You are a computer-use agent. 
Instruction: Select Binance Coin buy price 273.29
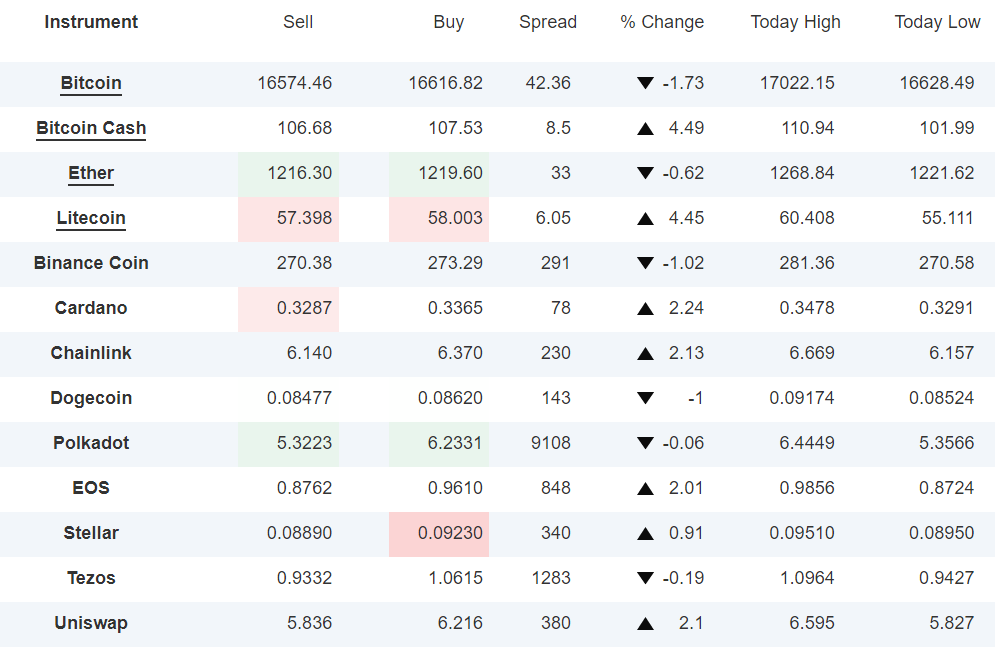(455, 263)
